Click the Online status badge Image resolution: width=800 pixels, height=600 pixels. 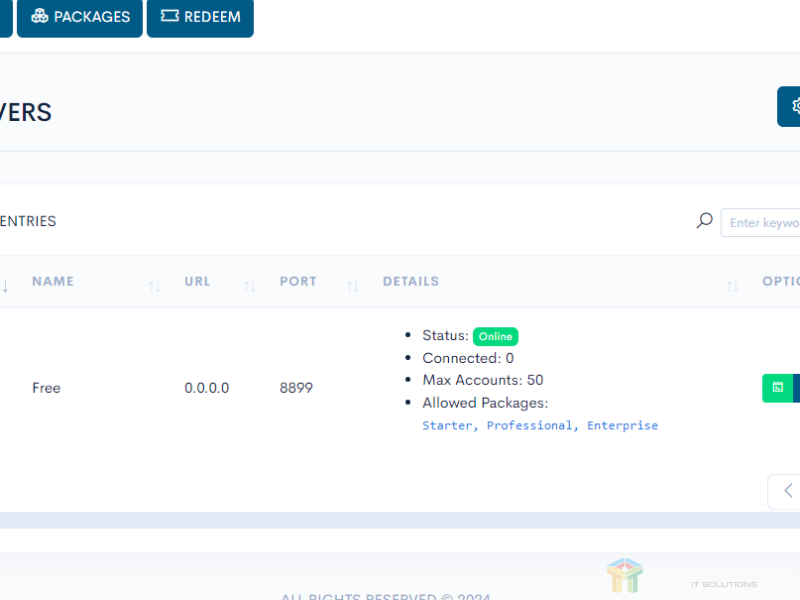tap(495, 337)
